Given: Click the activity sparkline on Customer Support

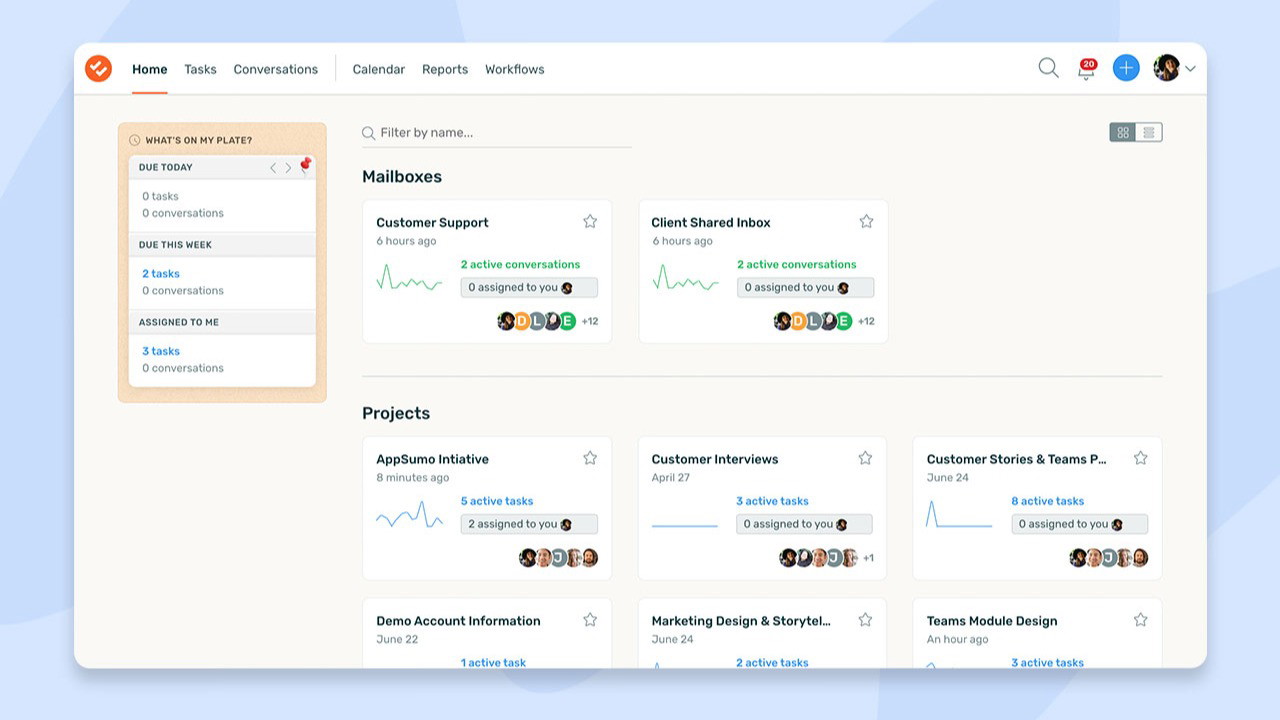Looking at the screenshot, I should click(x=409, y=277).
